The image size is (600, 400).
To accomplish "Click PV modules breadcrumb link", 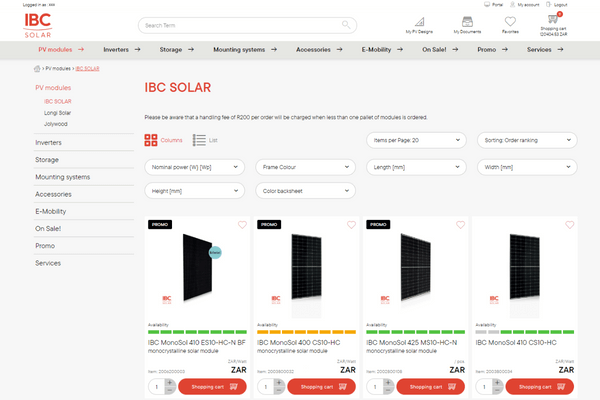I will (x=58, y=69).
